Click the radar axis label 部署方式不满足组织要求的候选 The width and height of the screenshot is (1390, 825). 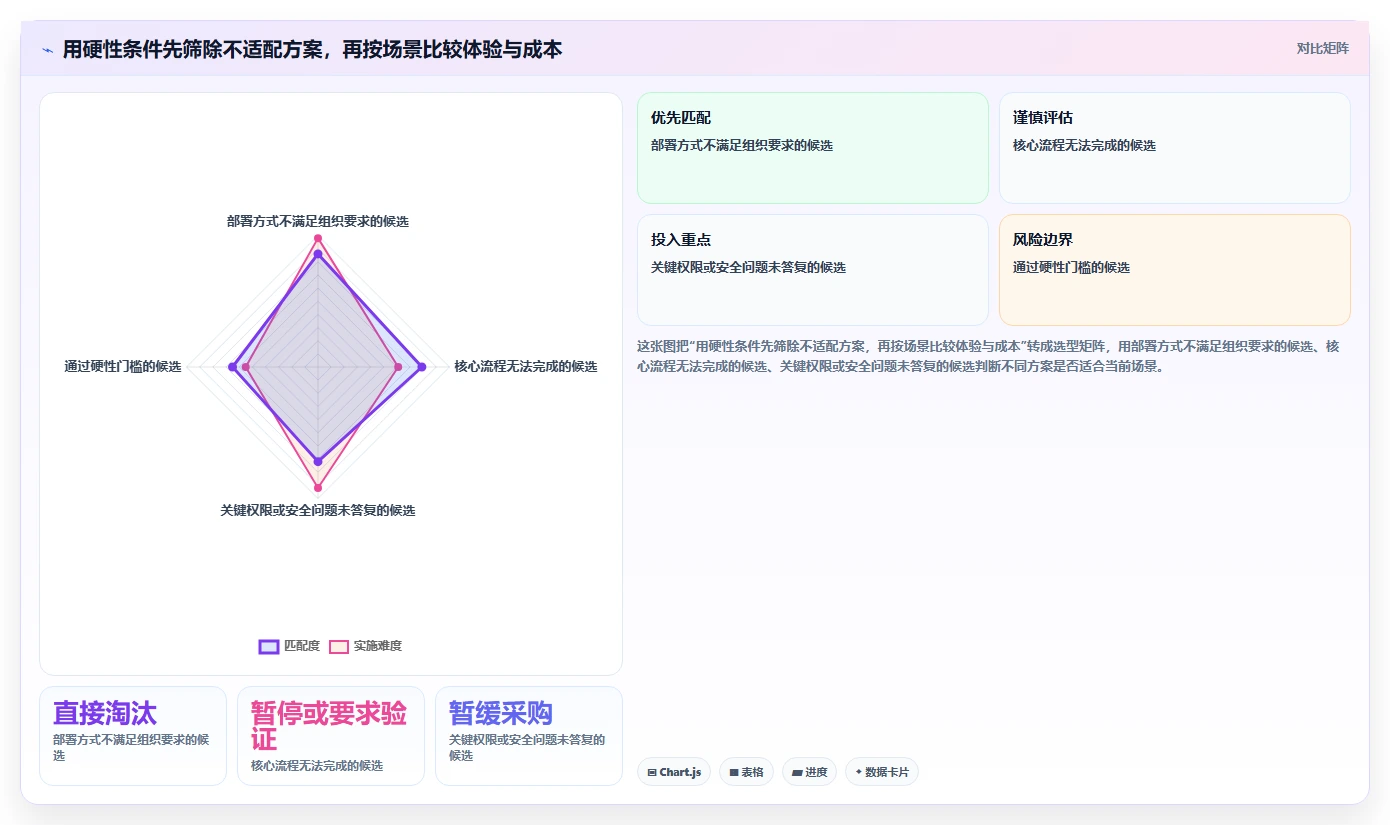(x=318, y=221)
